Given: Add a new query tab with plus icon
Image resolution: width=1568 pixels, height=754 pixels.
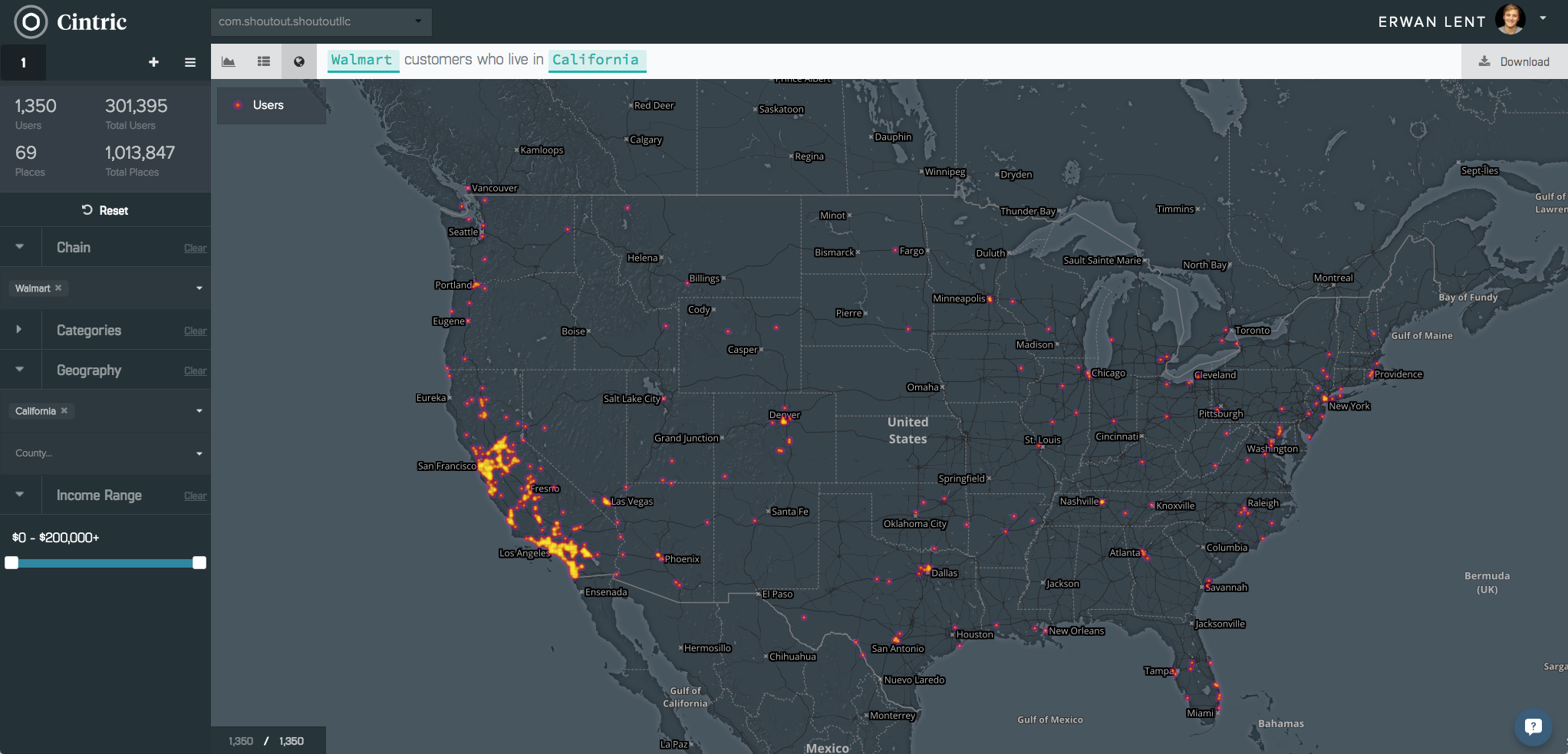Looking at the screenshot, I should pyautogui.click(x=153, y=62).
